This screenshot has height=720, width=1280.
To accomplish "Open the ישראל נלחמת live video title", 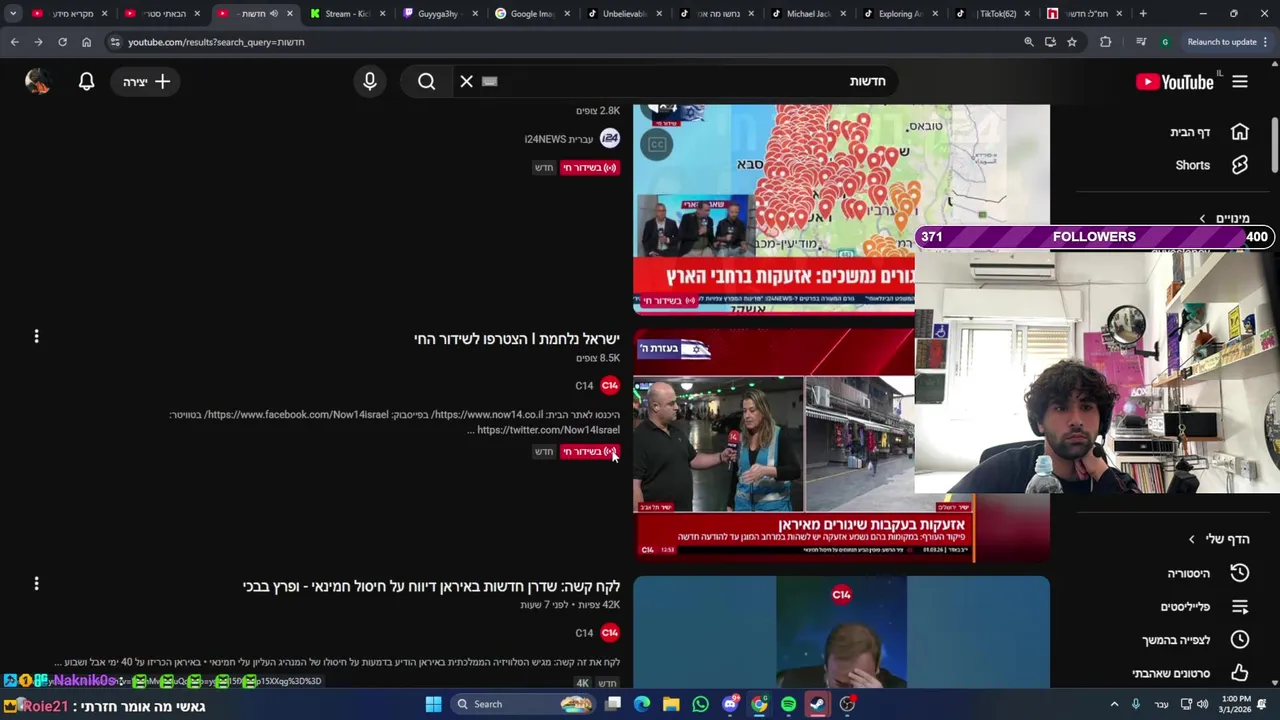I will (517, 339).
